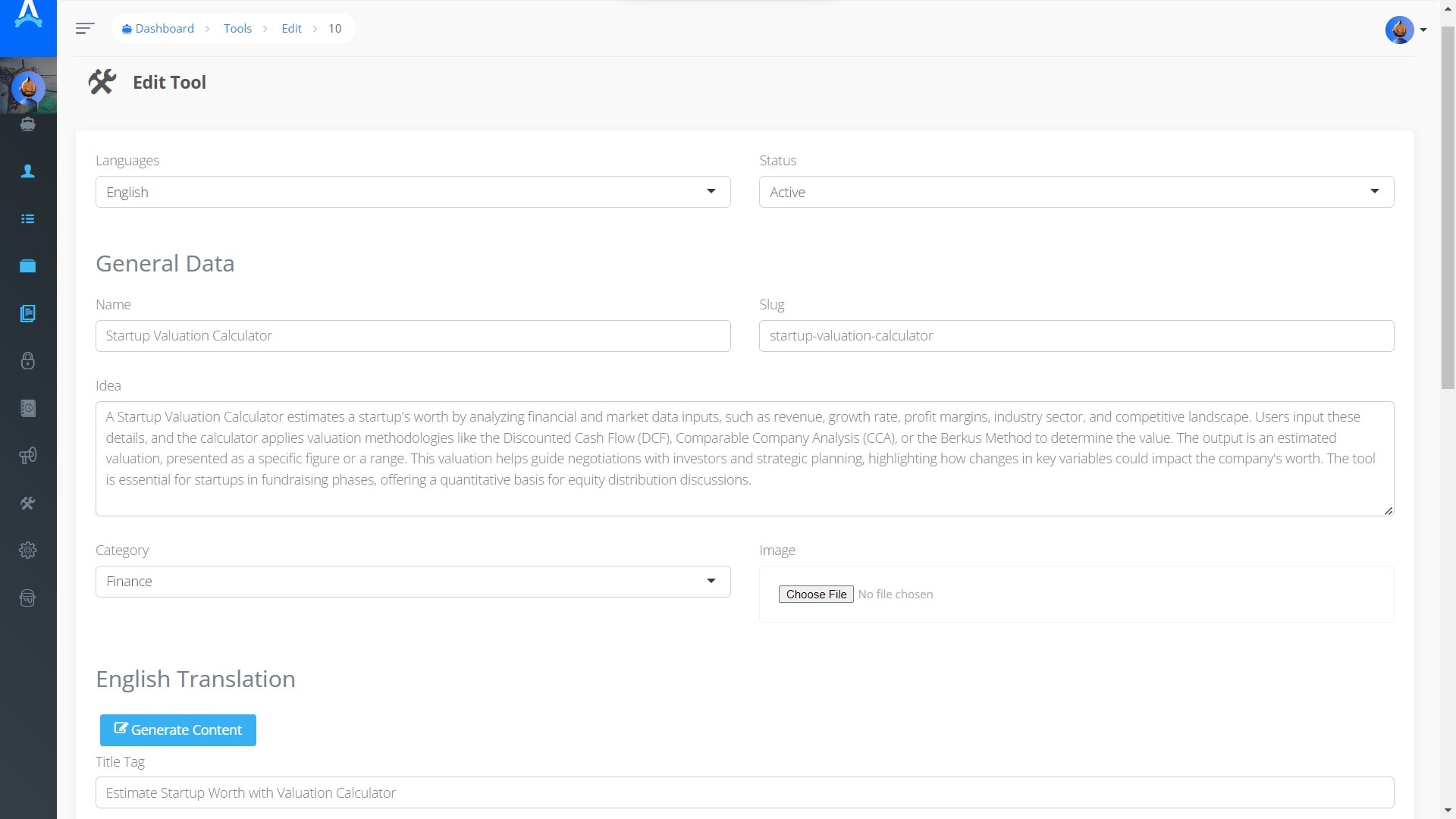Open the list sidebar icon
Viewport: 1456px width, 819px height.
coord(28,219)
